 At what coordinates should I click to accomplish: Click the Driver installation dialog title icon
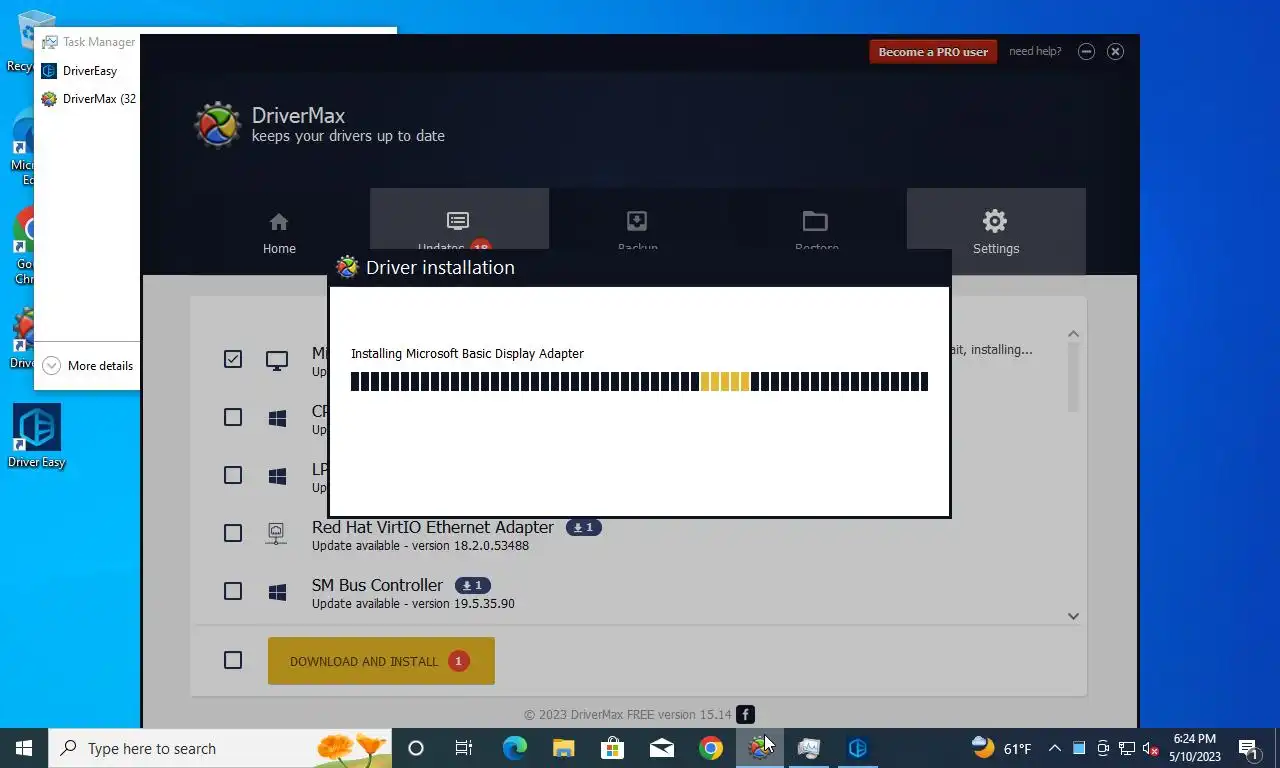tap(347, 267)
